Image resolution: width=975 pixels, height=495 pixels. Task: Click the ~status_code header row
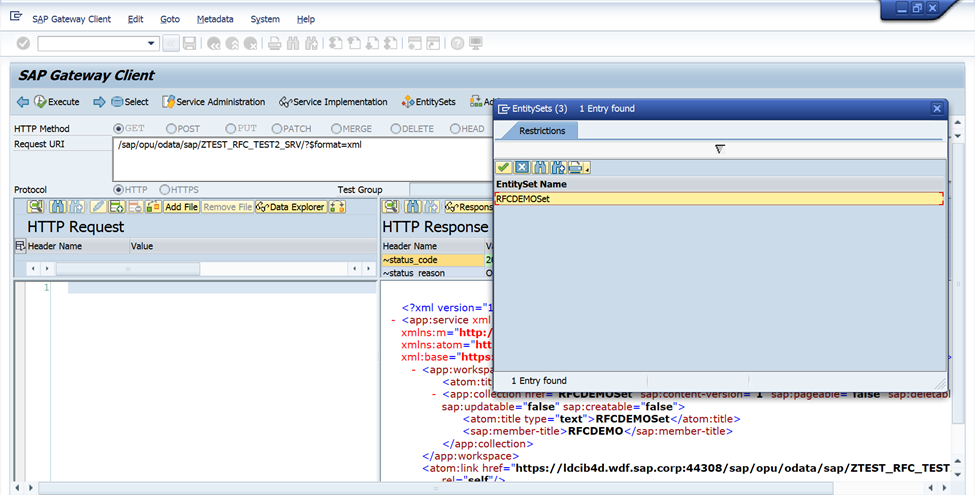(x=433, y=260)
